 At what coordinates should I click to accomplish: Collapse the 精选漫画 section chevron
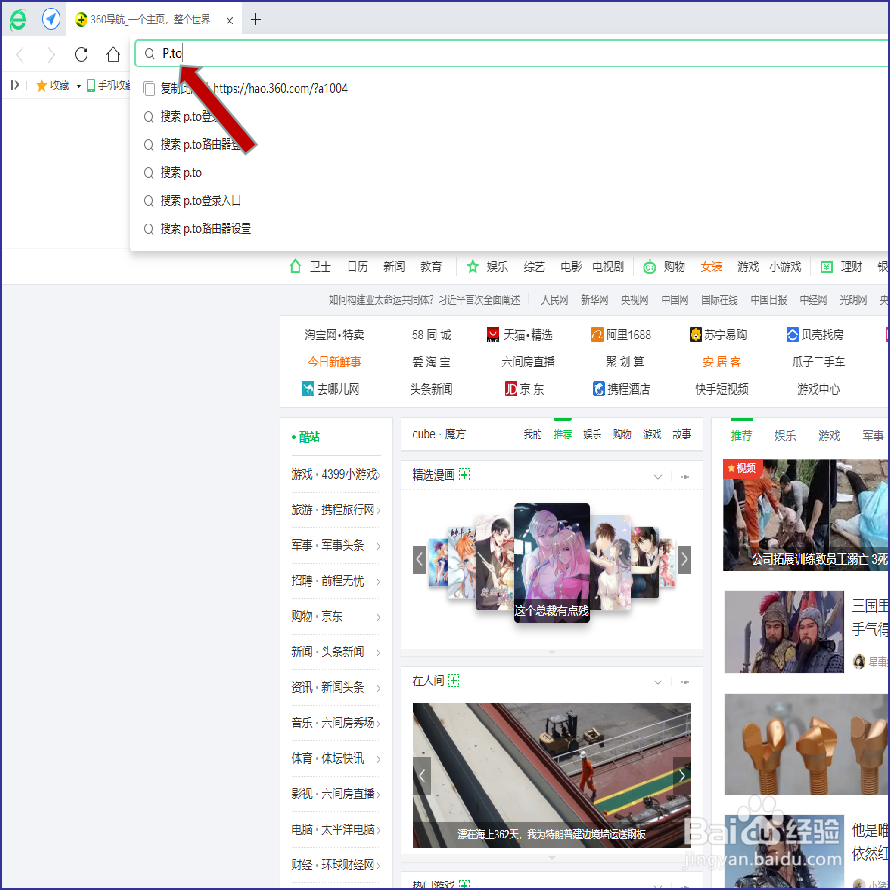657,475
